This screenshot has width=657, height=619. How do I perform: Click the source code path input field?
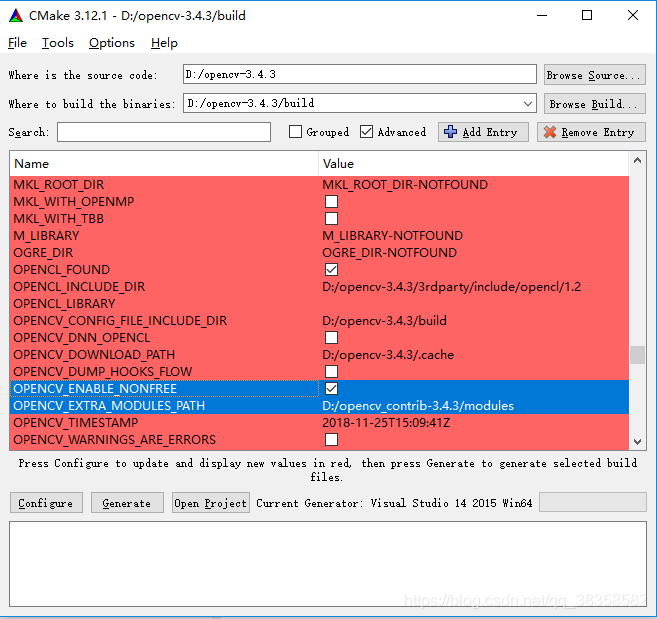[x=360, y=74]
